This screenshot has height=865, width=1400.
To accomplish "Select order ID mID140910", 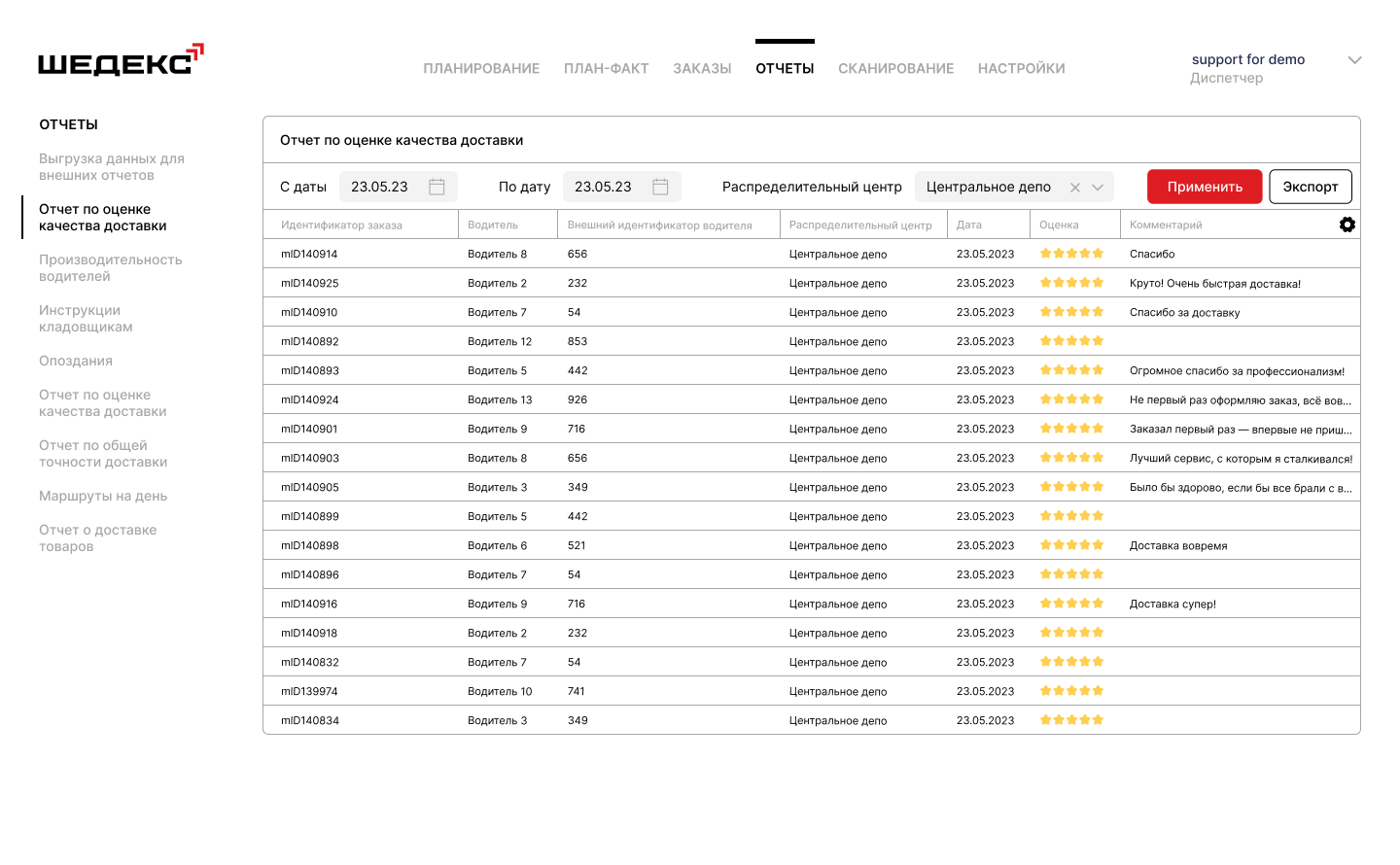I will coord(309,312).
